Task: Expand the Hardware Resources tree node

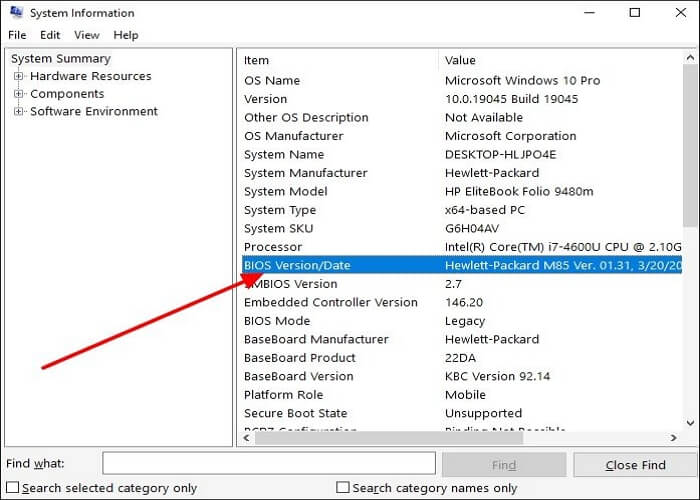Action: (19, 77)
